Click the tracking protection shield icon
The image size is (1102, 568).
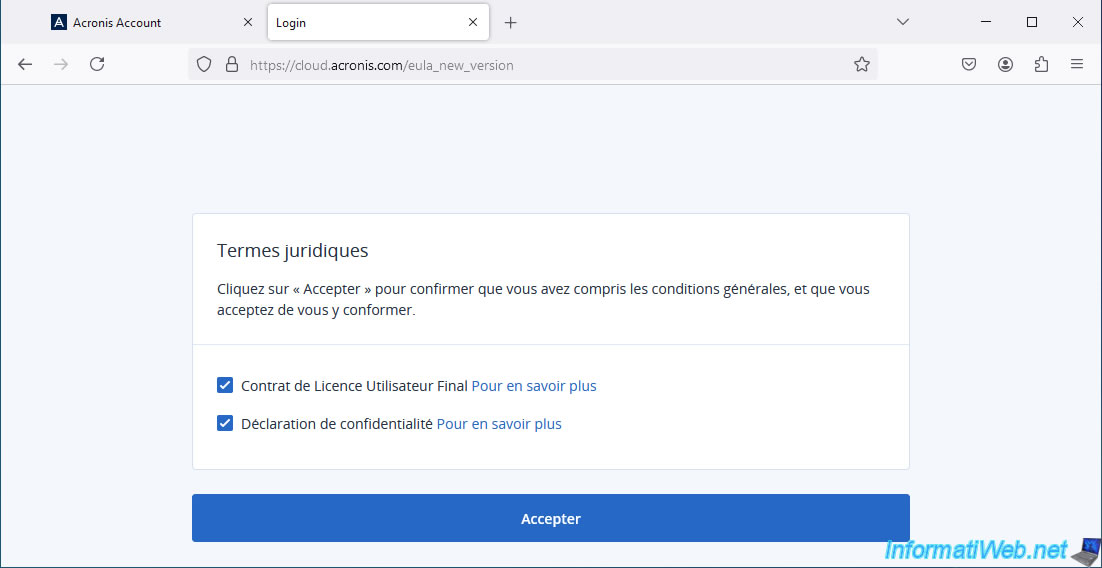point(204,64)
